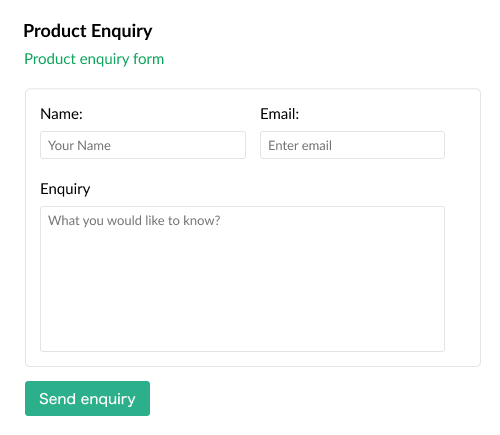
Task: Click the "What you would like to know?" placeholder
Action: point(134,221)
